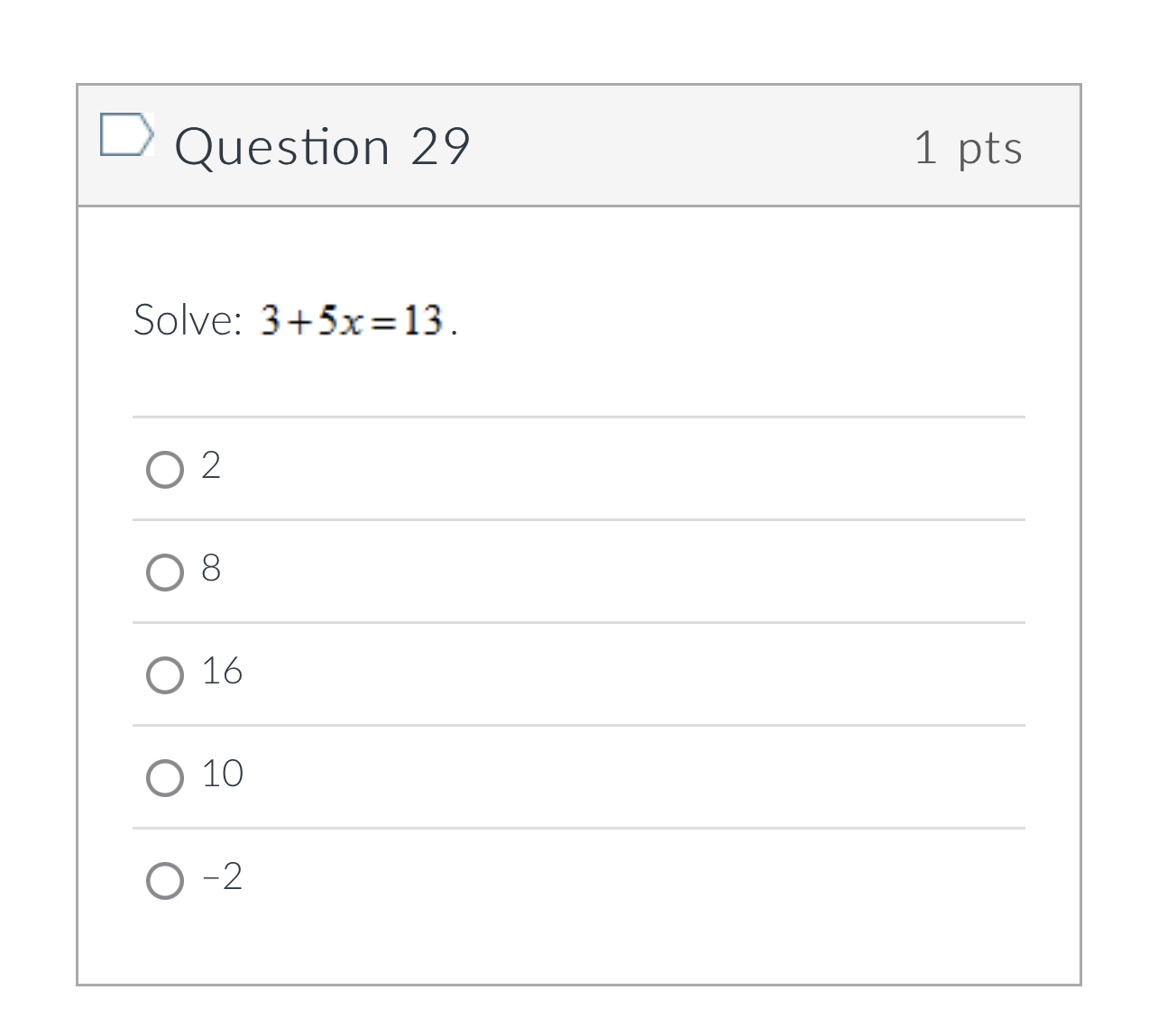Click the number 29 in the question title
Viewport: 1158px width, 1036px height.
pyautogui.click(x=440, y=147)
